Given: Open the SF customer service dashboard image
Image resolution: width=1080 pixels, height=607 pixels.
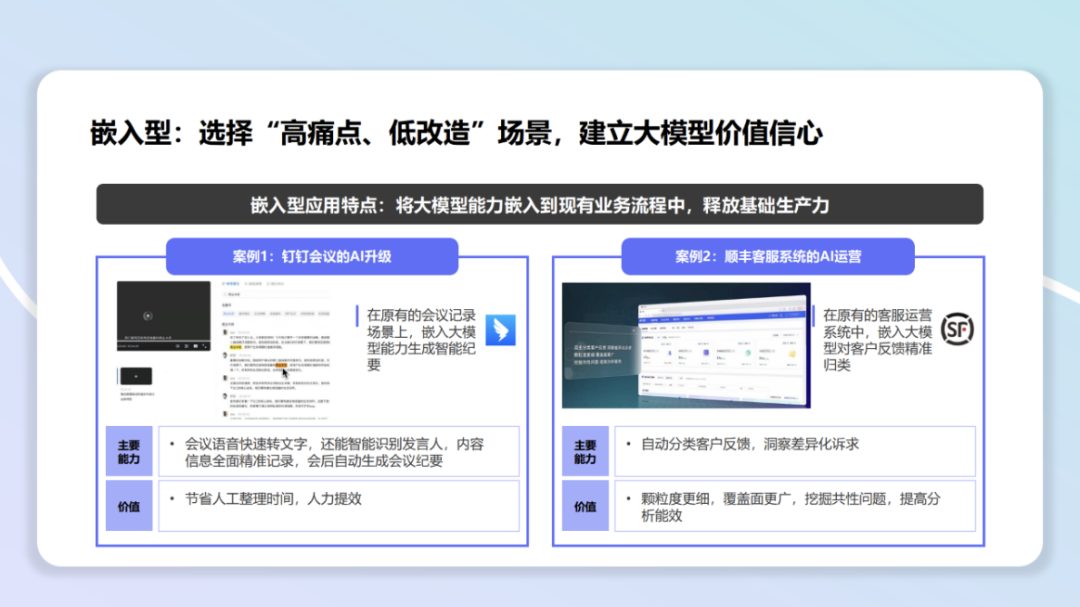Looking at the screenshot, I should 686,345.
